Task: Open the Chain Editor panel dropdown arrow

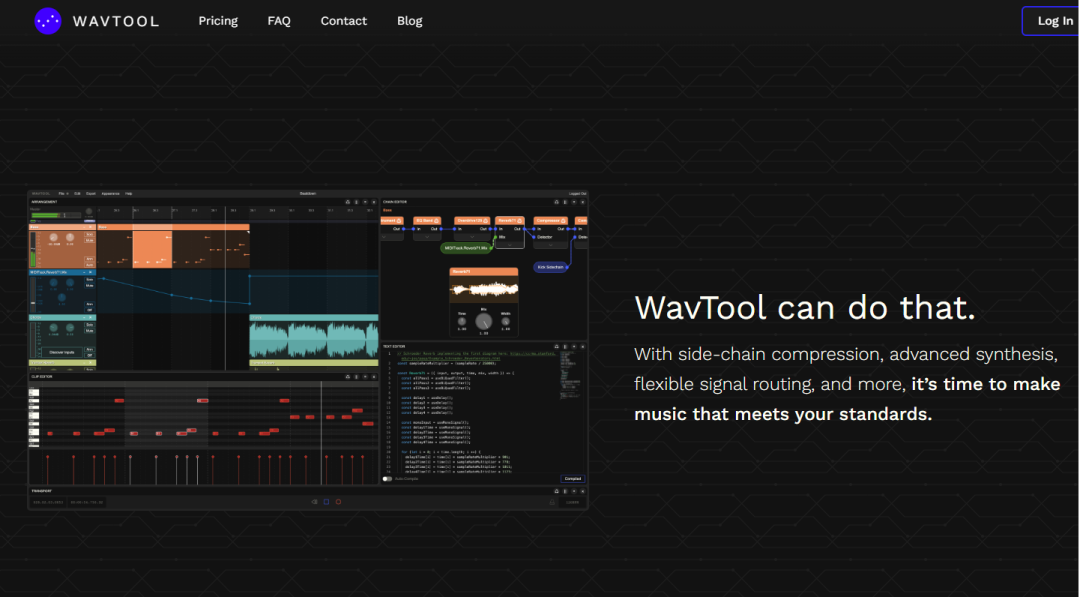Action: click(x=574, y=202)
